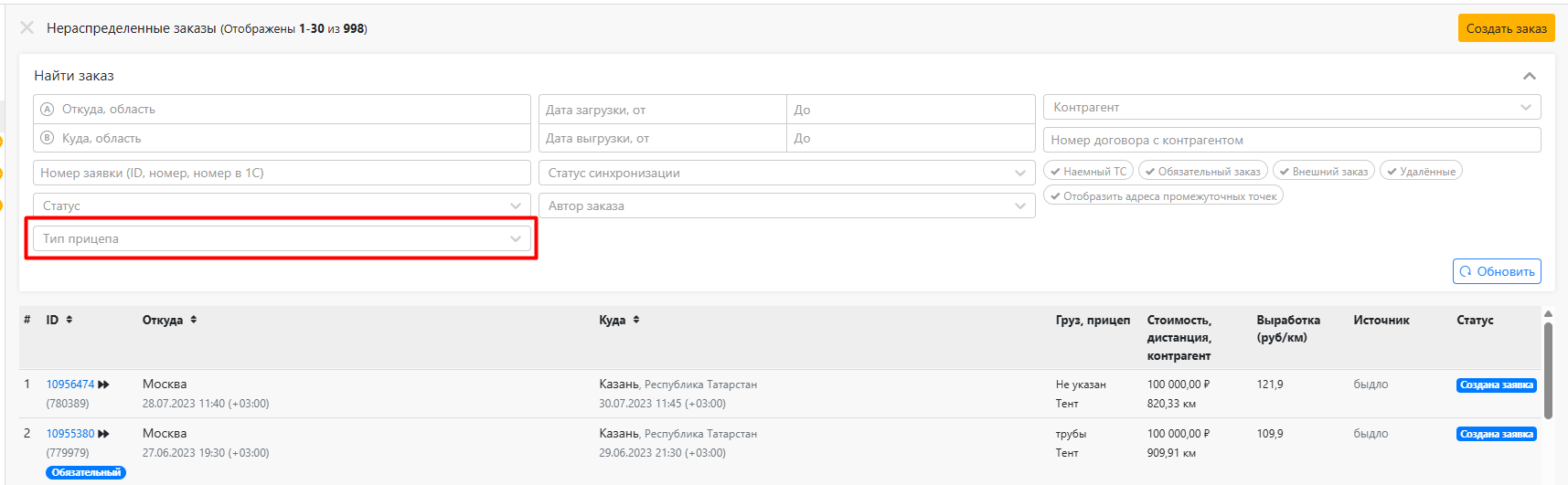Image resolution: width=1568 pixels, height=485 pixels.
Task: Sort orders by Откуда column arrows
Action: click(194, 320)
